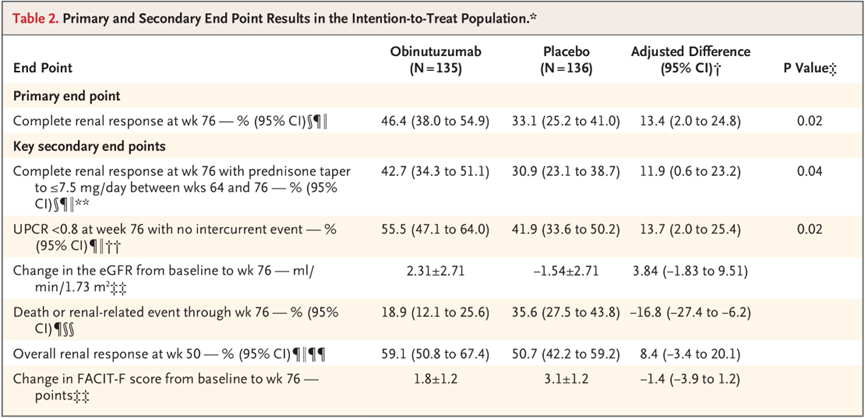Select the "Key secondary end points" section heading

tap(89, 146)
